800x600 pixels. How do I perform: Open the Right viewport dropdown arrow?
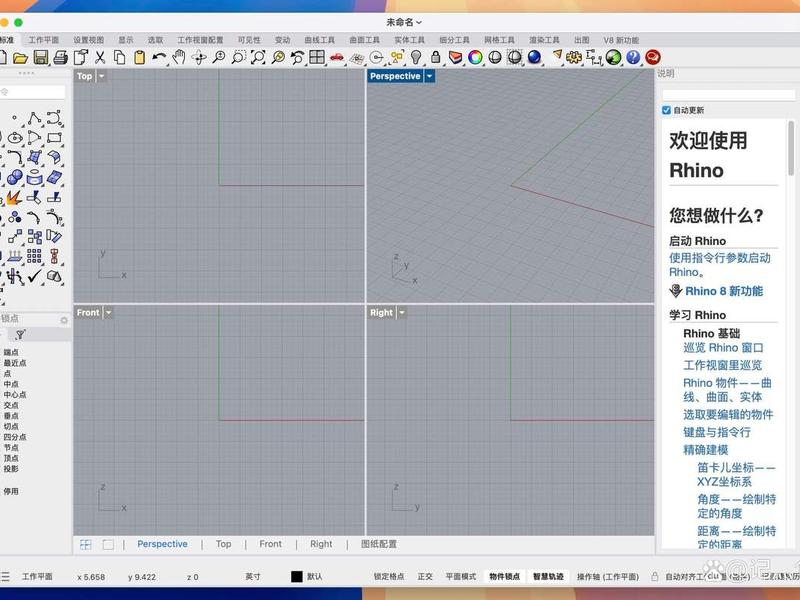(402, 312)
